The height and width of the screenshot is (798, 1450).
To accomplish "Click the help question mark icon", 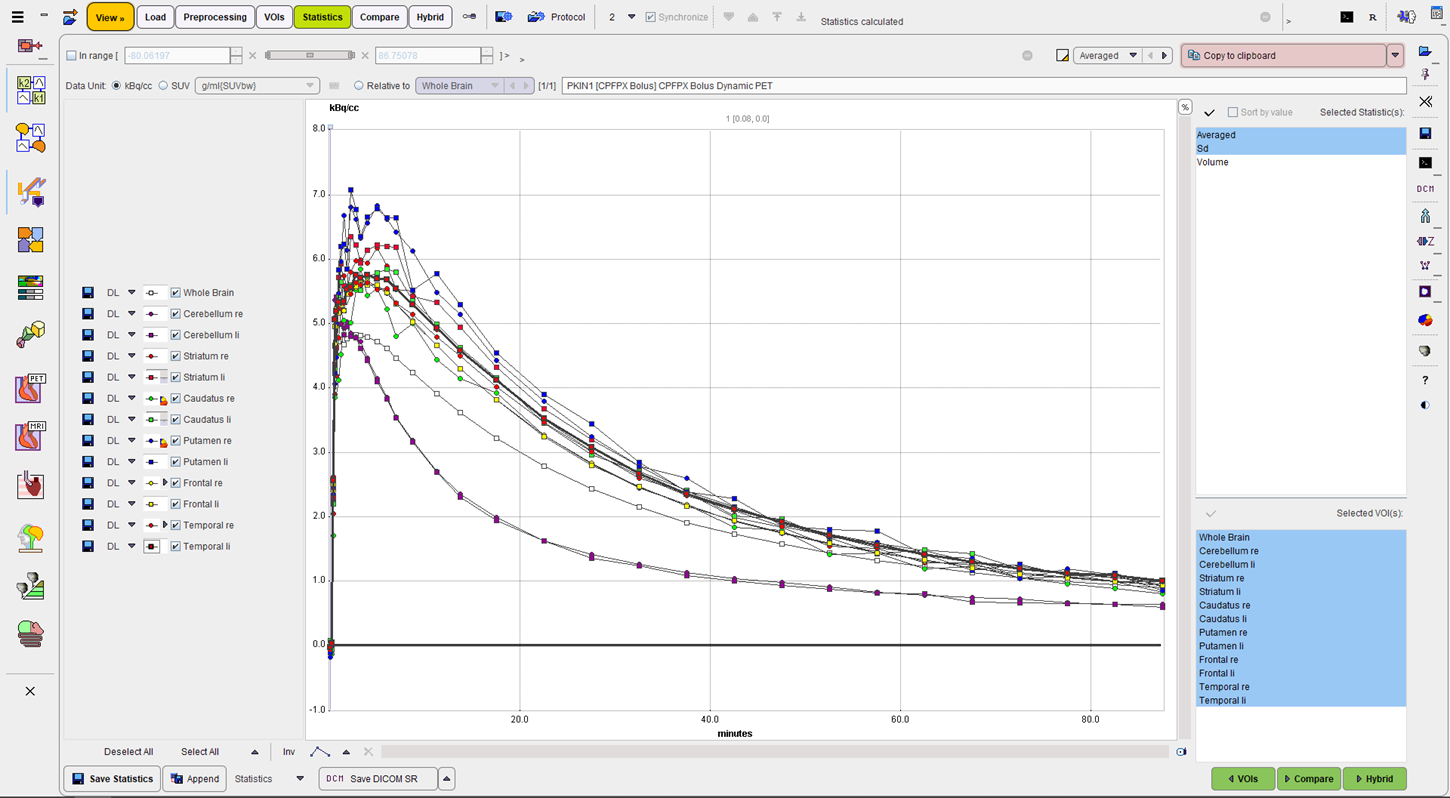I will tap(1425, 381).
